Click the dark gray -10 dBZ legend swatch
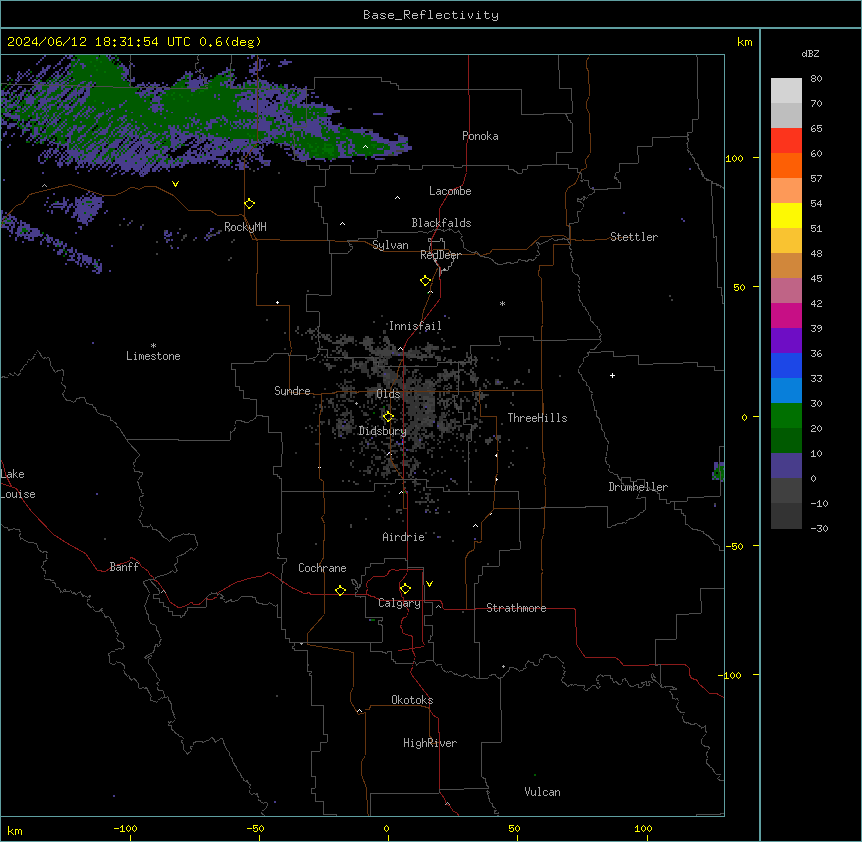This screenshot has width=862, height=842. click(786, 516)
